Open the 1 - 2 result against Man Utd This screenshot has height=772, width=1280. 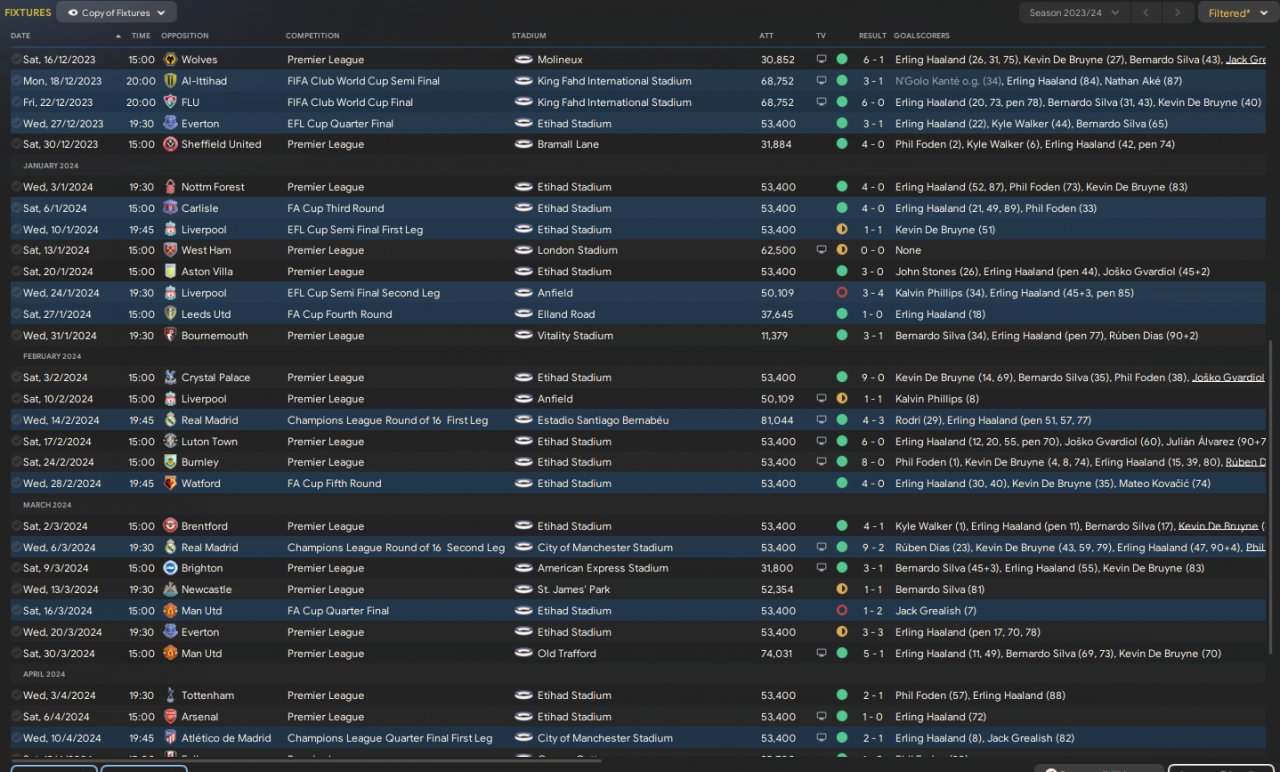click(x=873, y=611)
